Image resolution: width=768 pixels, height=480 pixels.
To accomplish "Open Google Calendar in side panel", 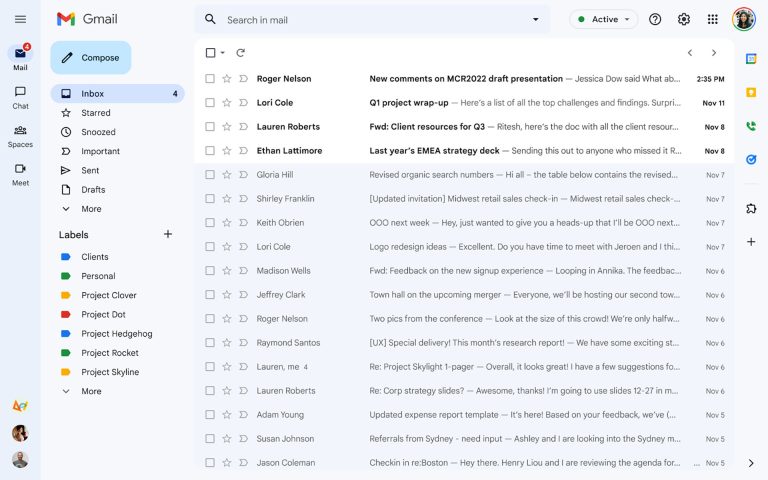I will coord(751,59).
